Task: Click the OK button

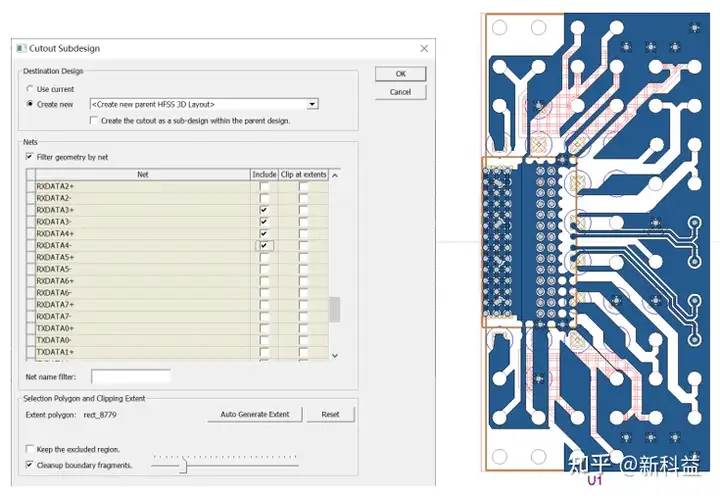Action: 400,74
